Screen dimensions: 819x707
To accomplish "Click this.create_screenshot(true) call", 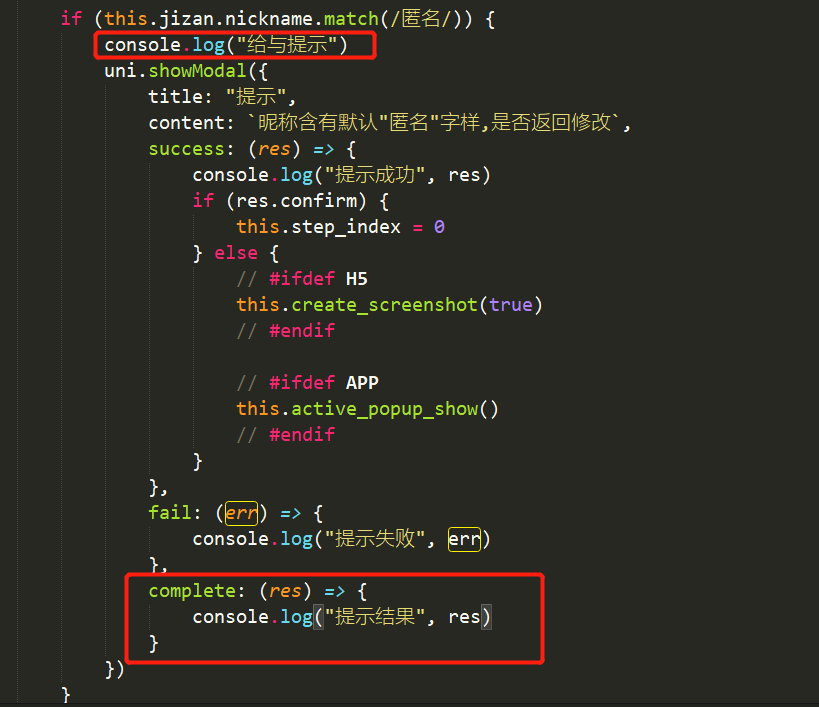I will [x=390, y=305].
